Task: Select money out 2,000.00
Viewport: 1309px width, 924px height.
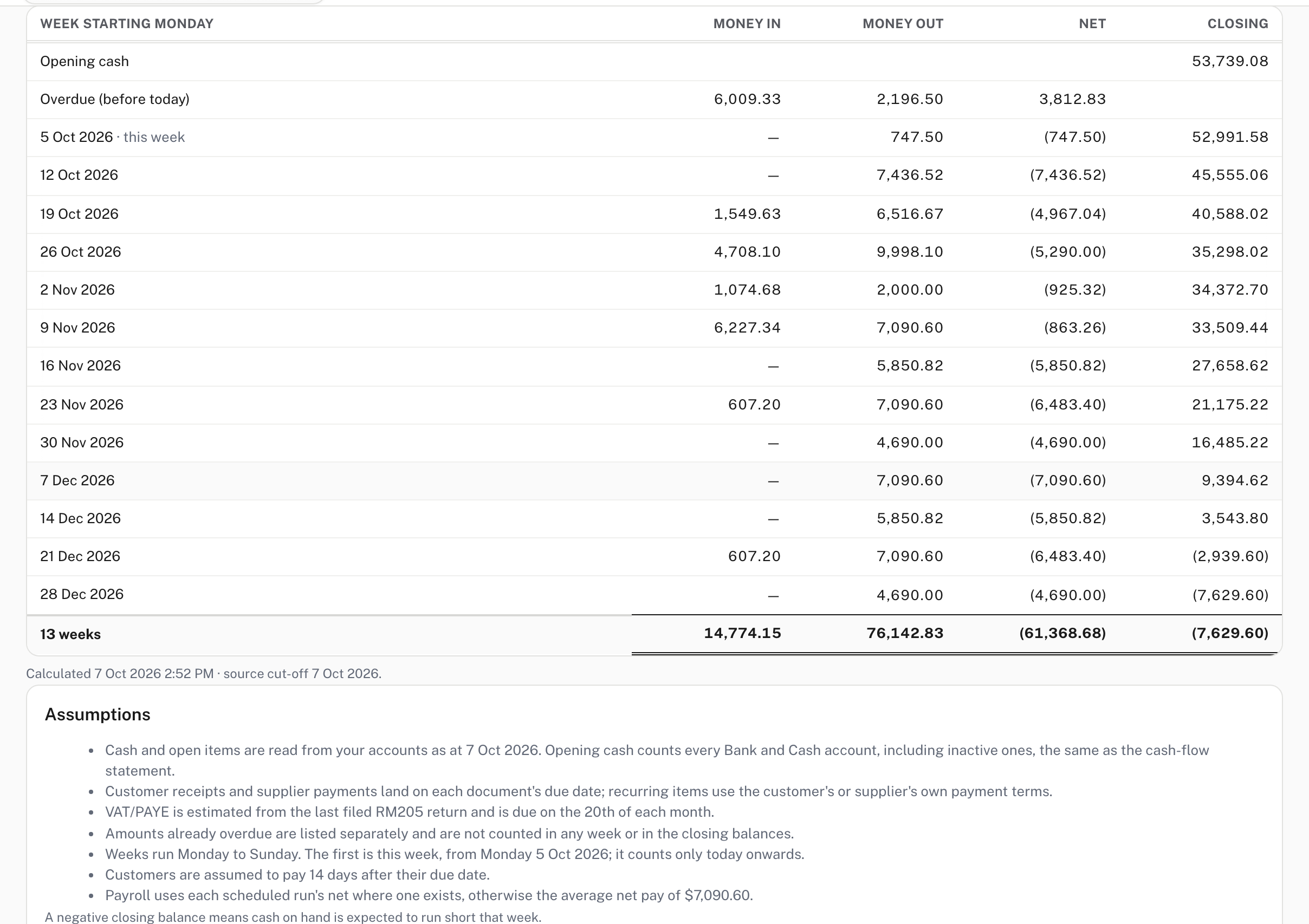Action: click(x=910, y=290)
